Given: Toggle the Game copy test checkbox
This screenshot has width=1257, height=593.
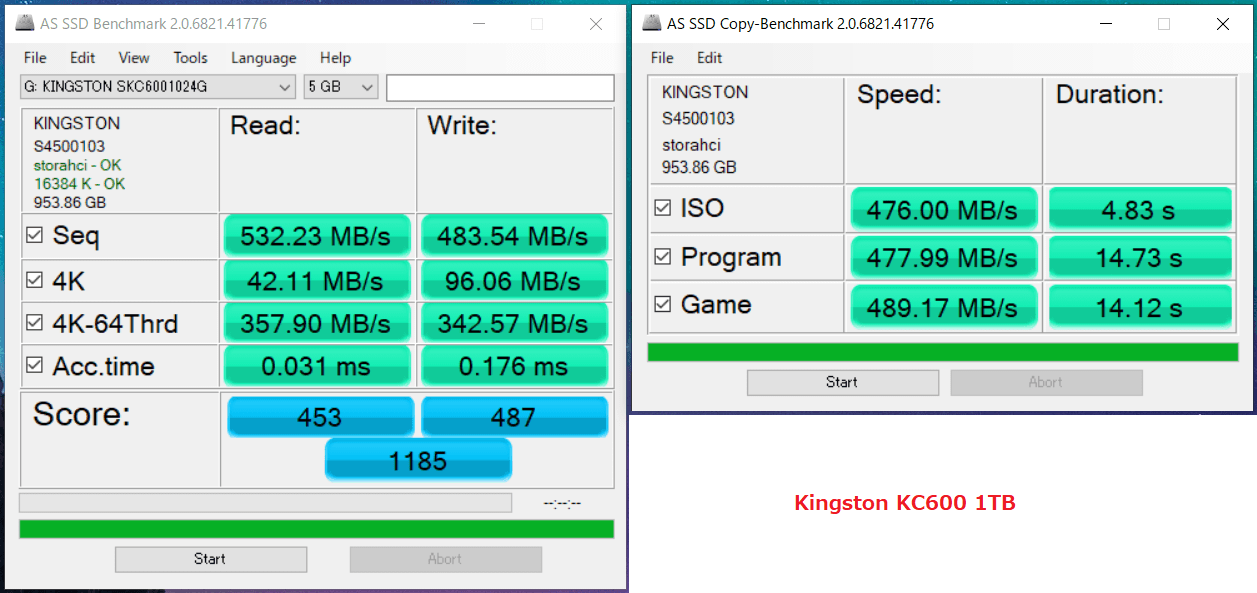Looking at the screenshot, I should pos(662,304).
